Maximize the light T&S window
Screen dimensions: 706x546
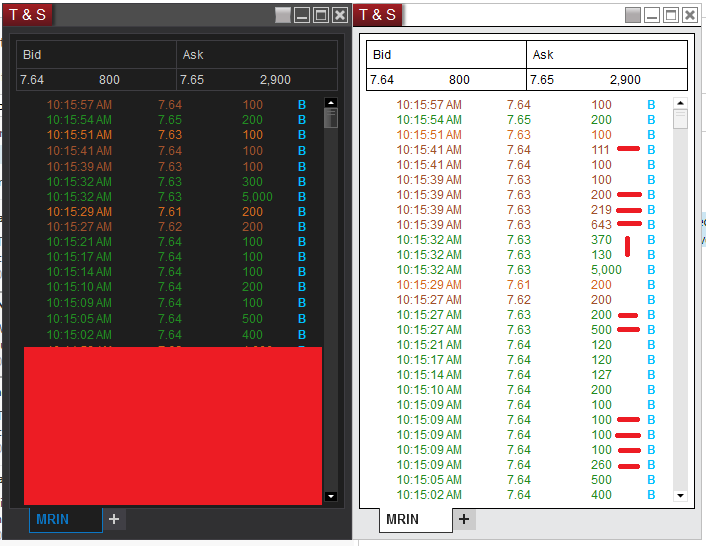pyautogui.click(x=670, y=15)
